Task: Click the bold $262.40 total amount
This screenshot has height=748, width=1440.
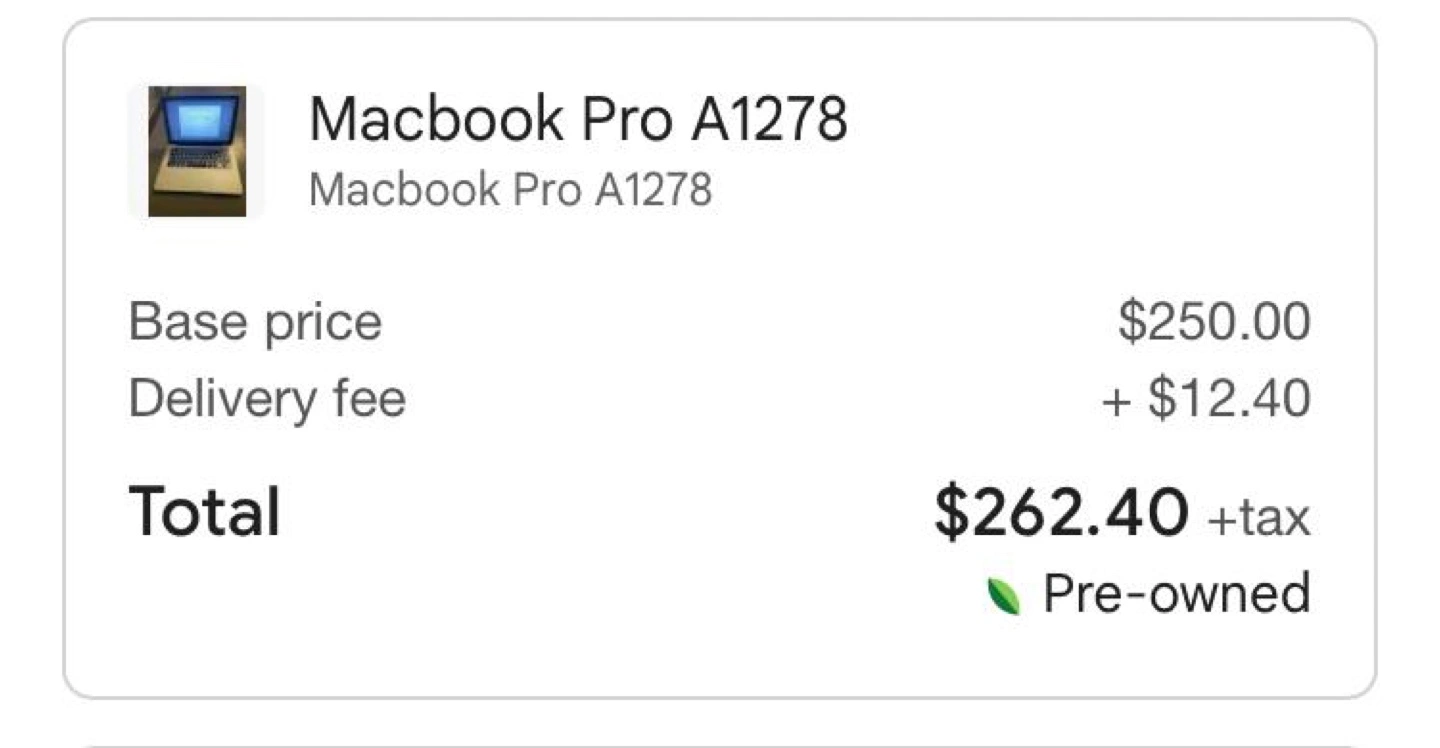Action: (x=1062, y=511)
